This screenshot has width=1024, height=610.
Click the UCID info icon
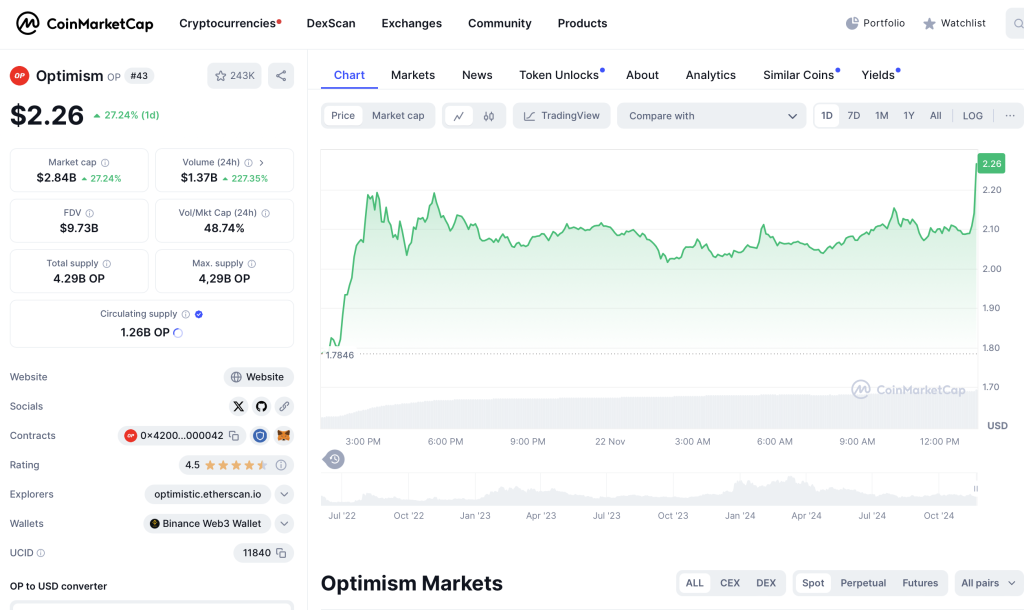(40, 553)
